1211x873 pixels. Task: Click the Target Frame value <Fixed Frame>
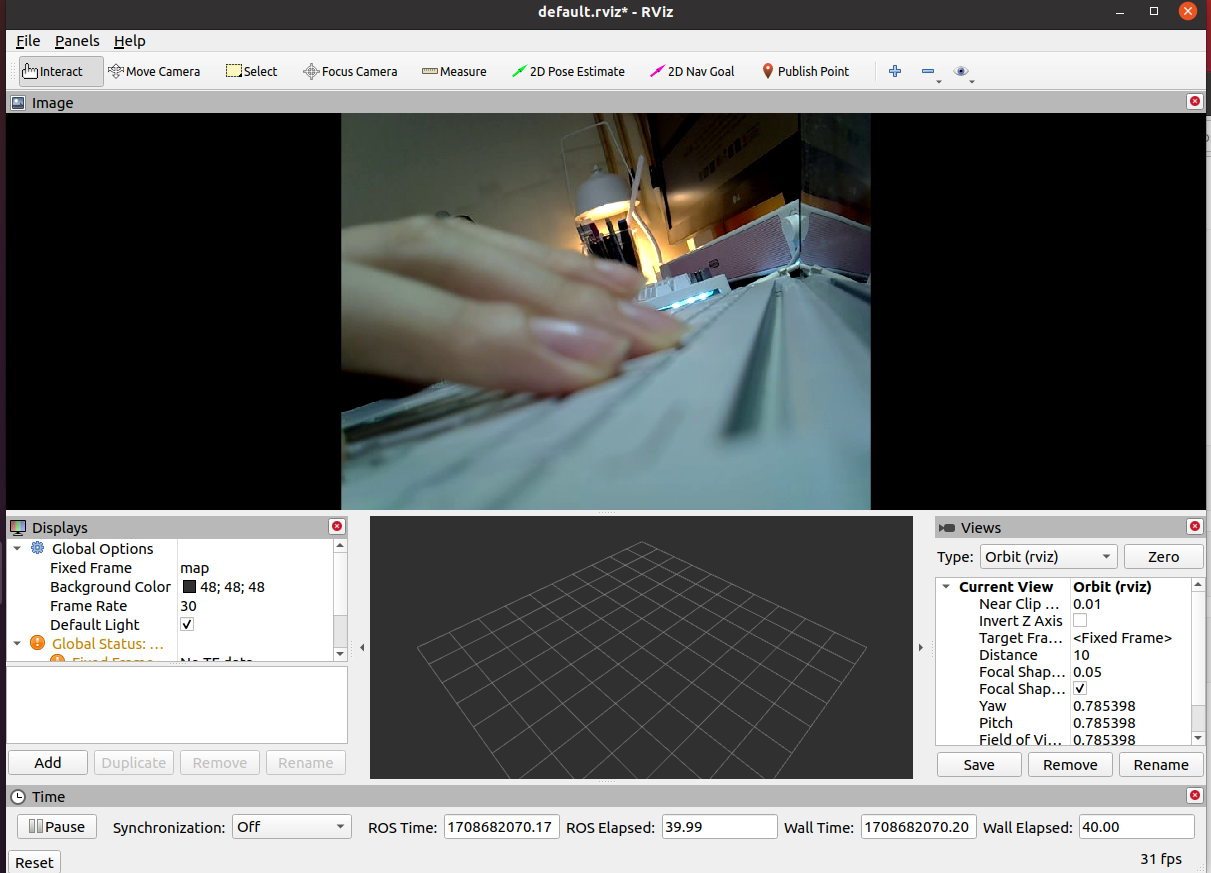coord(1122,638)
